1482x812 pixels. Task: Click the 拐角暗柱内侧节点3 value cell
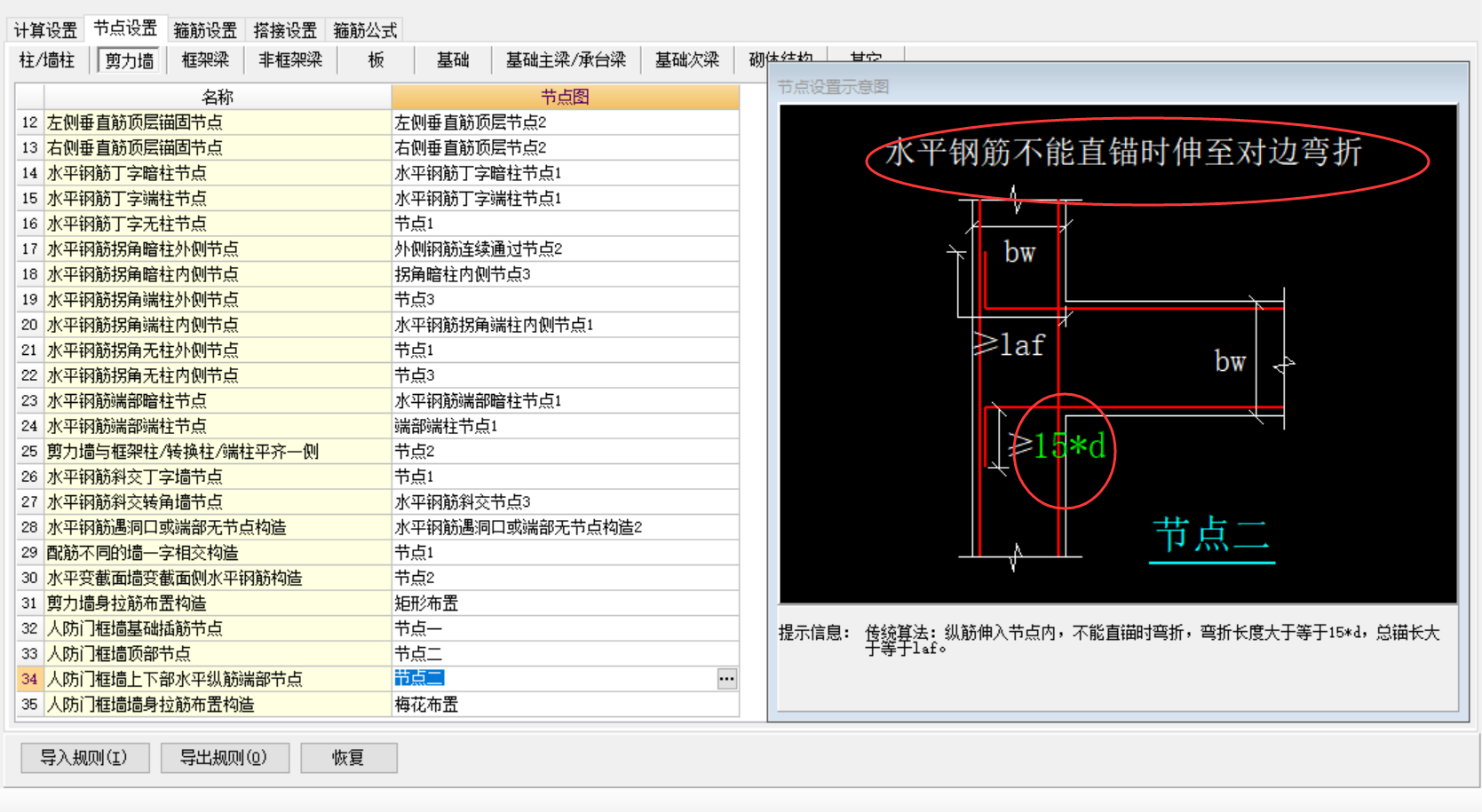point(565,274)
